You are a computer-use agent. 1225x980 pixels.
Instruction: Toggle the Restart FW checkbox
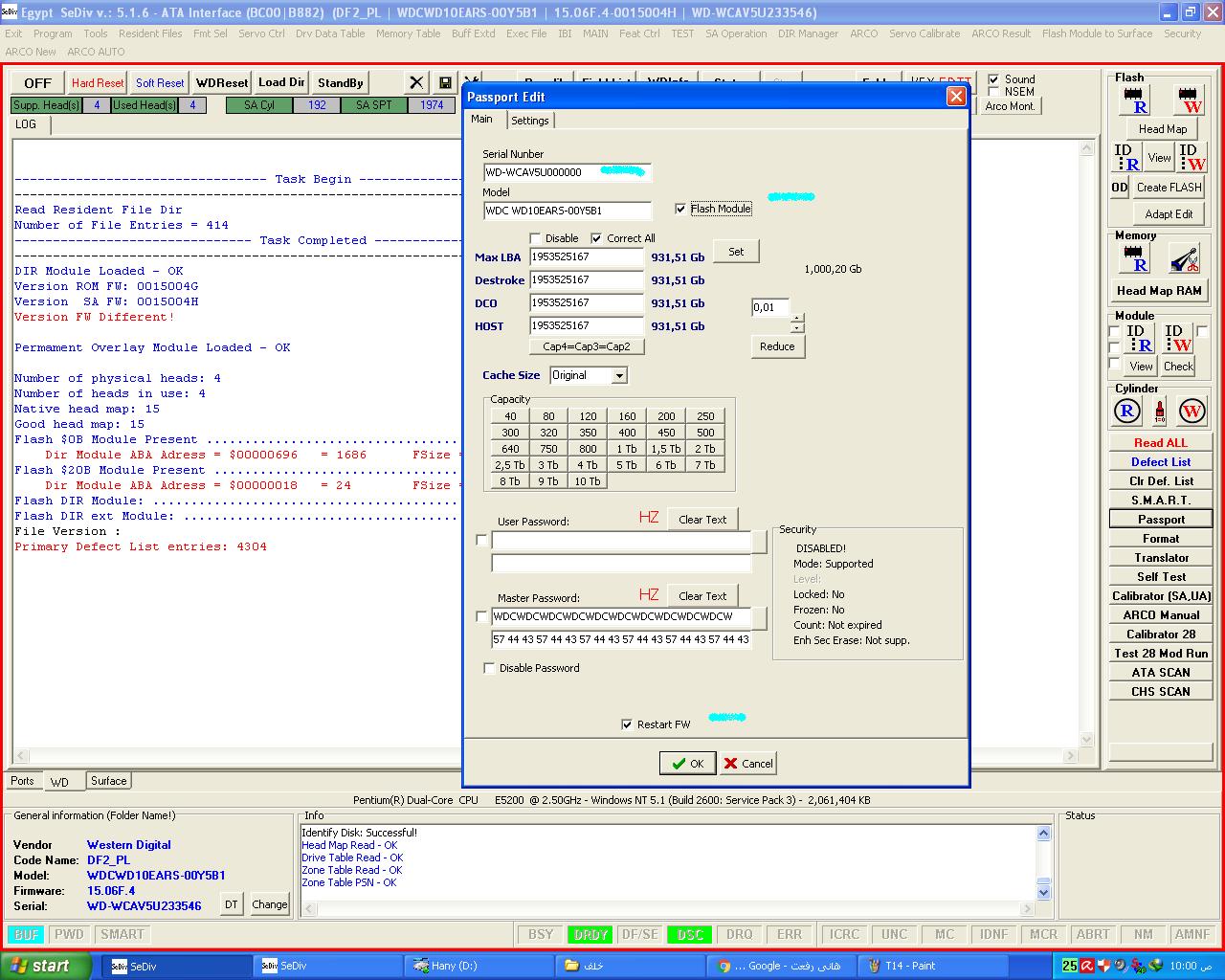tap(627, 724)
